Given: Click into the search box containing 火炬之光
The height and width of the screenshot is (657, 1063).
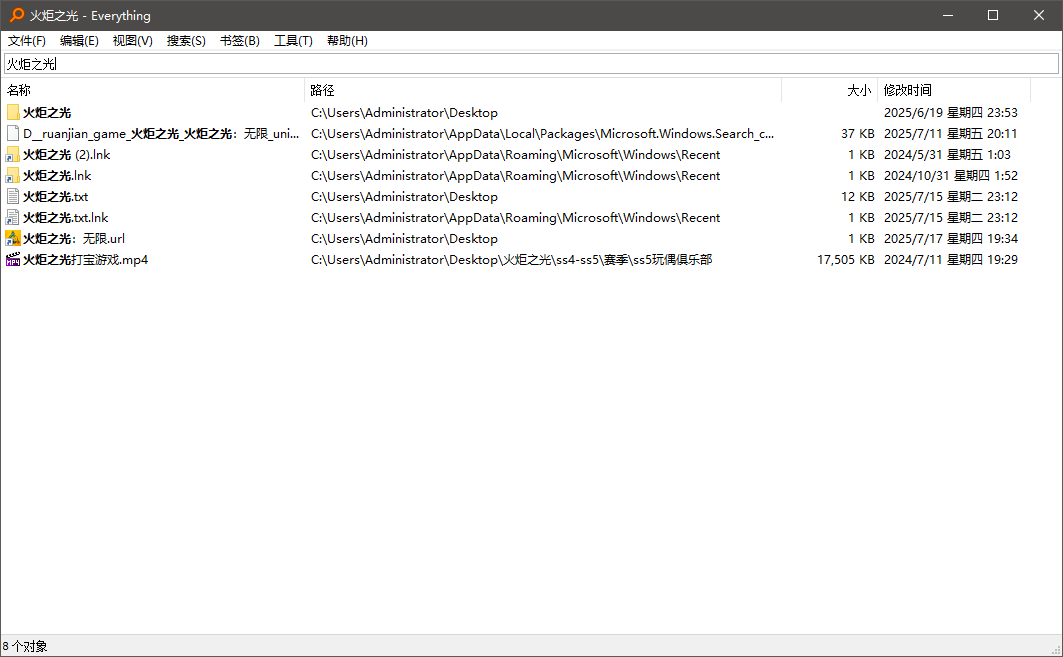Looking at the screenshot, I should click(530, 64).
